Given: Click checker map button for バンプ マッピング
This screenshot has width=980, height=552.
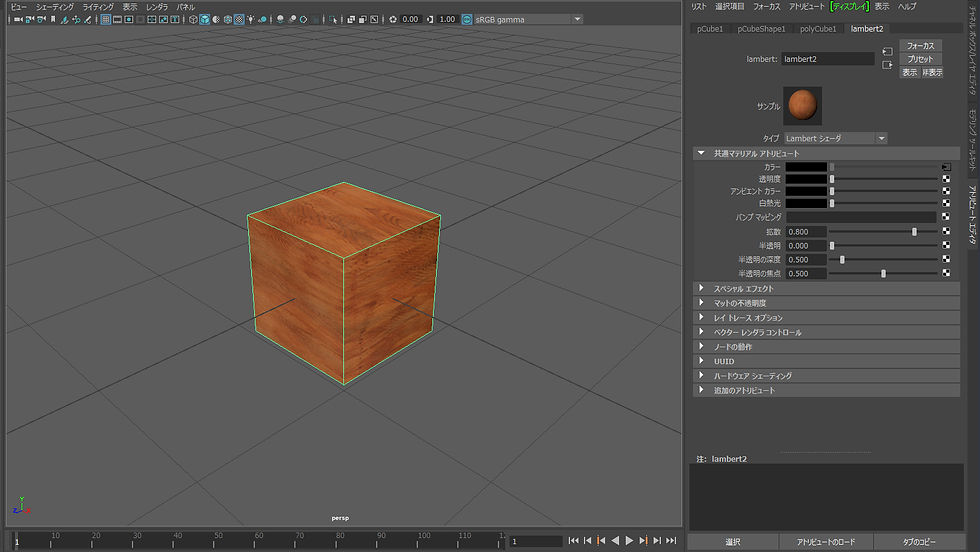Looking at the screenshot, I should pyautogui.click(x=946, y=217).
